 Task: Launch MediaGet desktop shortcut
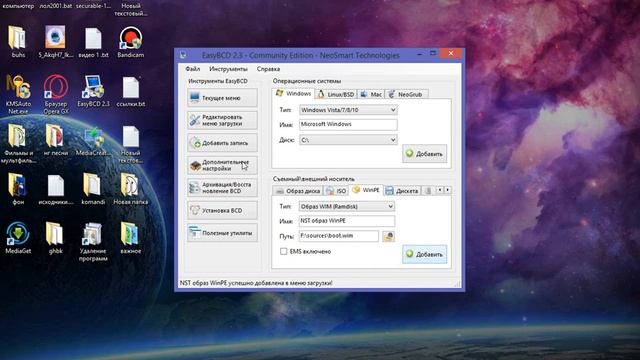pos(18,238)
